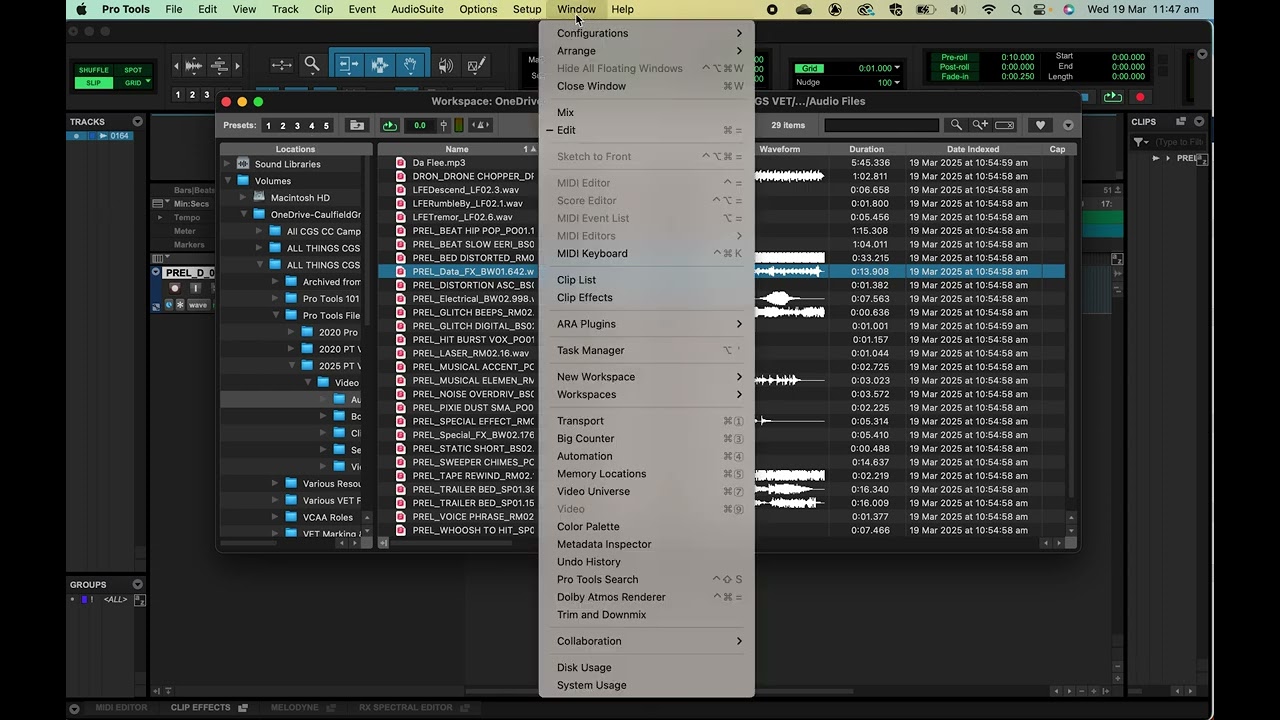Screen dimensions: 1280x720
Task: Collapse the Volumes tree item
Action: [x=227, y=181]
